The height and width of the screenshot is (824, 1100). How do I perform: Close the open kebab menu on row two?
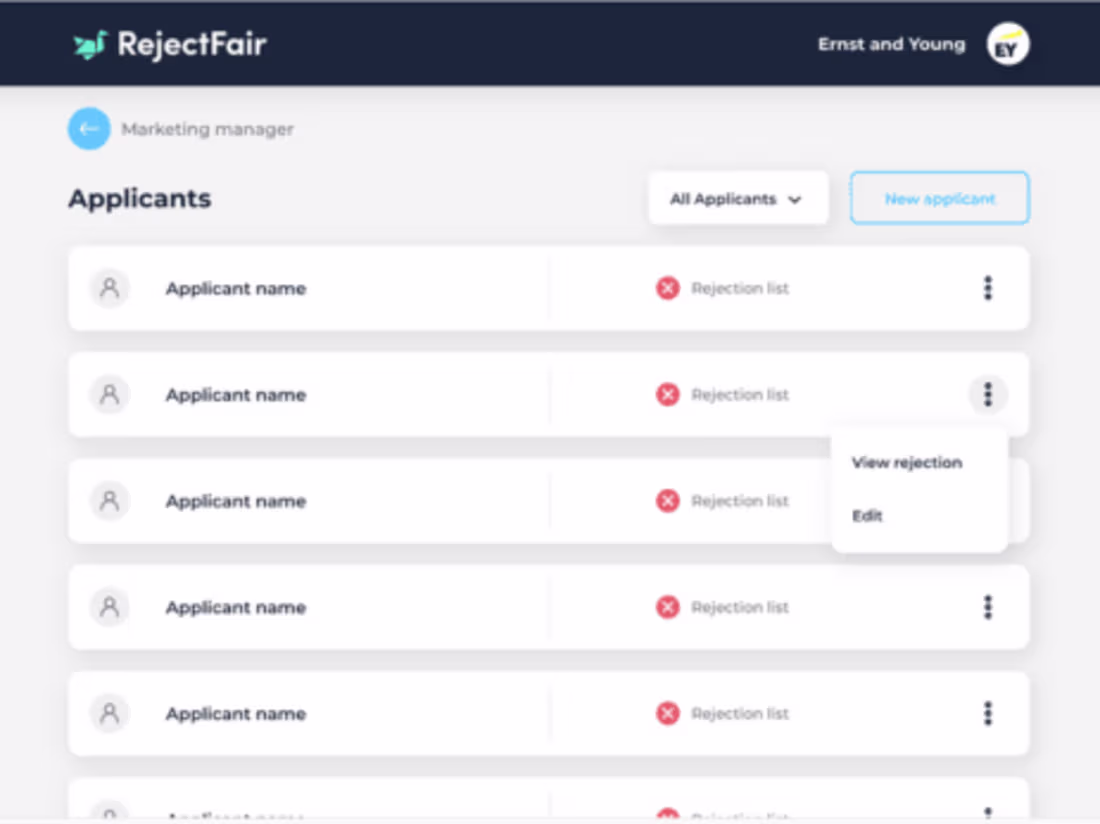[988, 394]
